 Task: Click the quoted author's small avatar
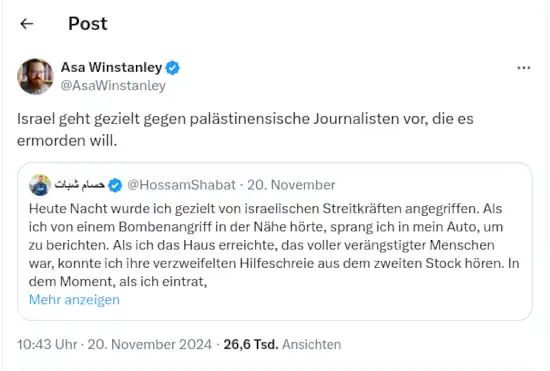[40, 185]
